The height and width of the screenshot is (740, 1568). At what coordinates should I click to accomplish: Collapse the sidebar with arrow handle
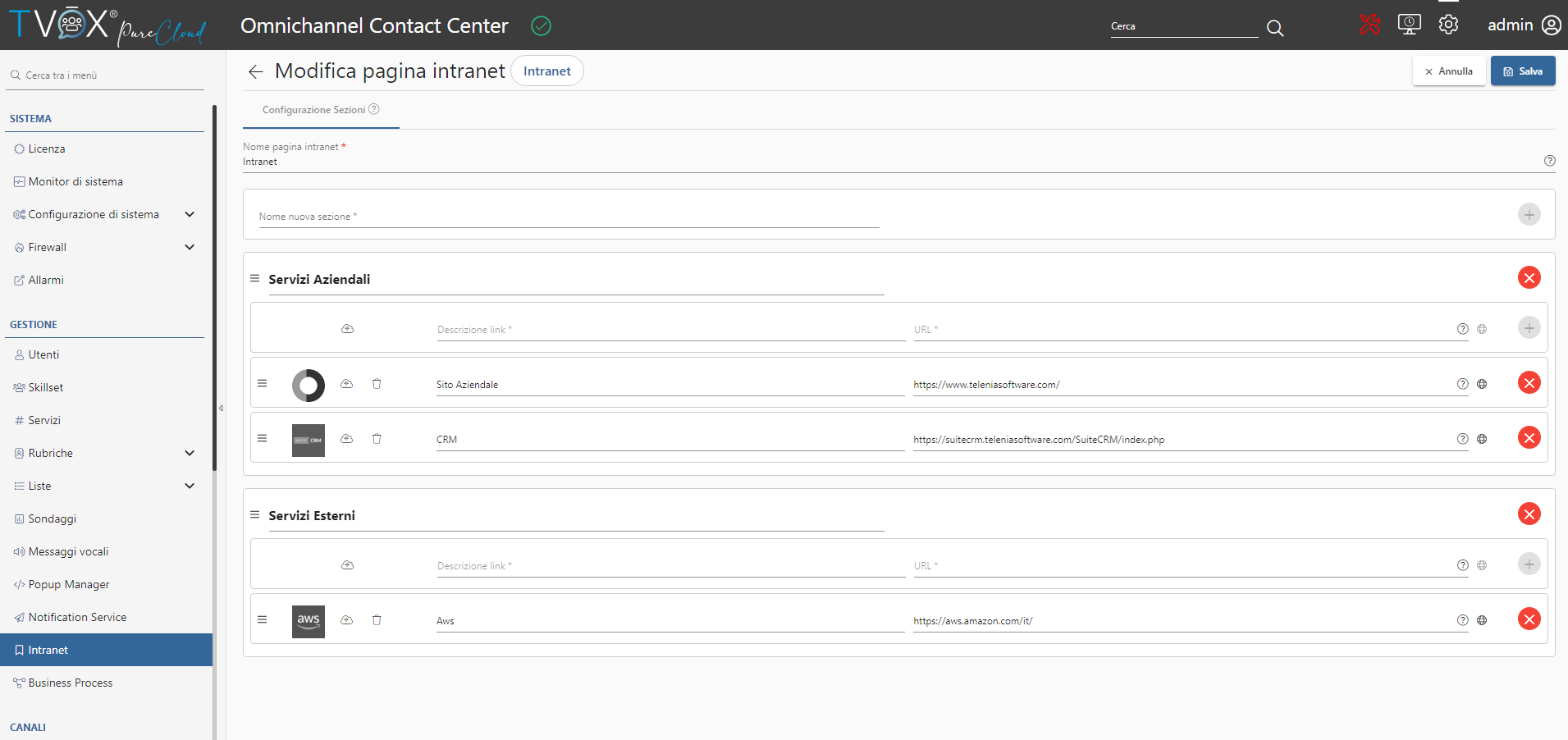(221, 408)
